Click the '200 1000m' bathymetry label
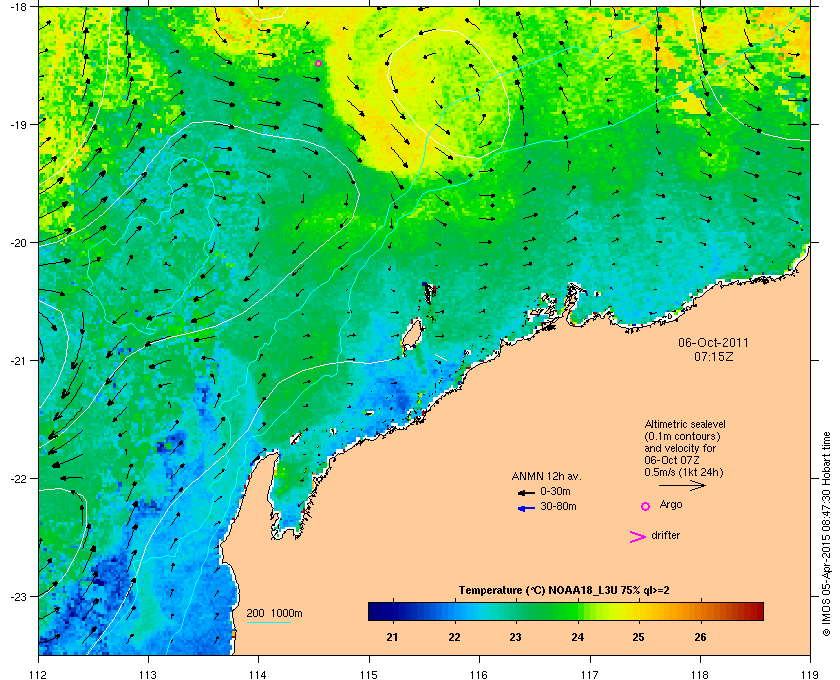Image resolution: width=840 pixels, height=680 pixels. pyautogui.click(x=274, y=613)
